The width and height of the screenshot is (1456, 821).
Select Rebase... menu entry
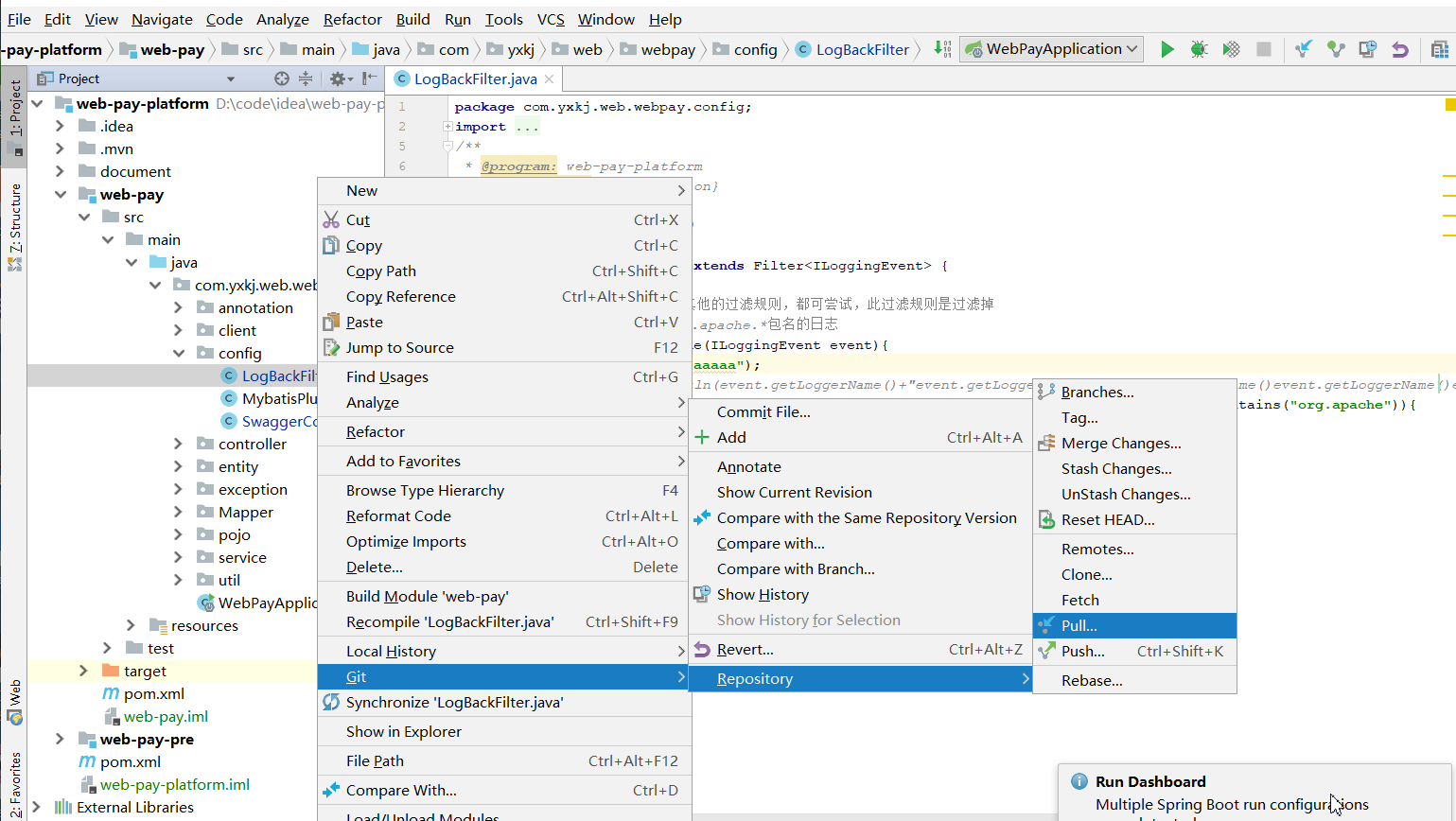[1134, 680]
